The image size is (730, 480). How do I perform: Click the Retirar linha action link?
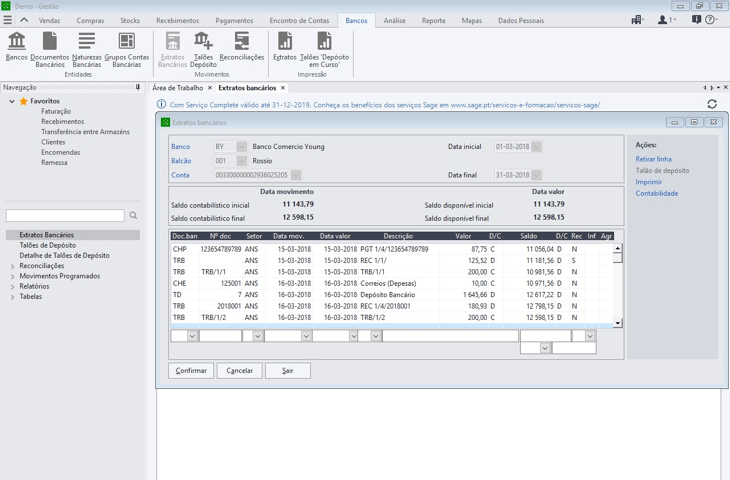tap(653, 159)
